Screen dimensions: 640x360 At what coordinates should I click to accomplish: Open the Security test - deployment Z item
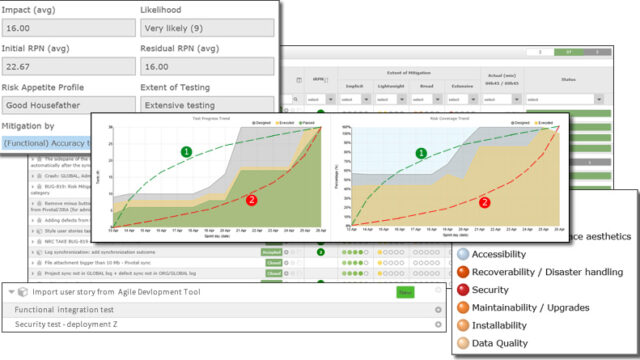66,324
